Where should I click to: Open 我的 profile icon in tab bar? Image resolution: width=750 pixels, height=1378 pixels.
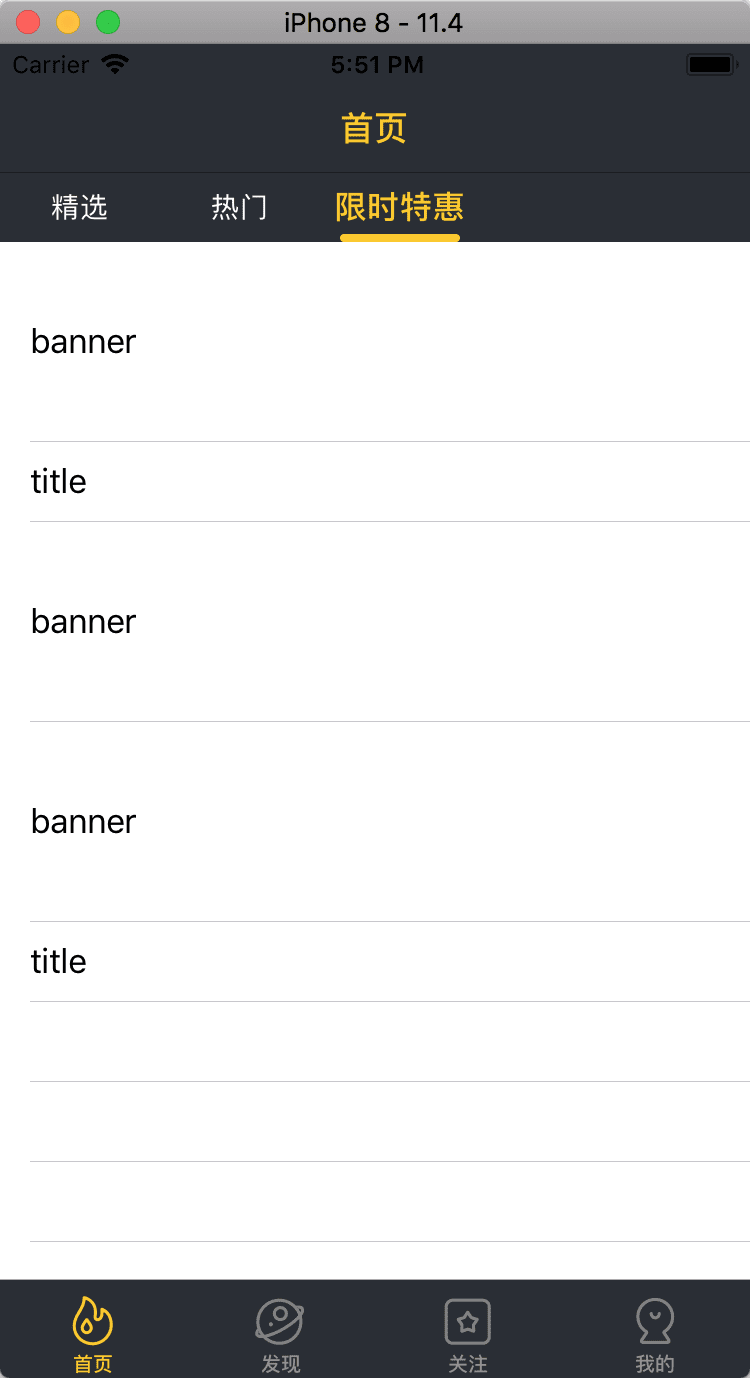pos(655,1322)
